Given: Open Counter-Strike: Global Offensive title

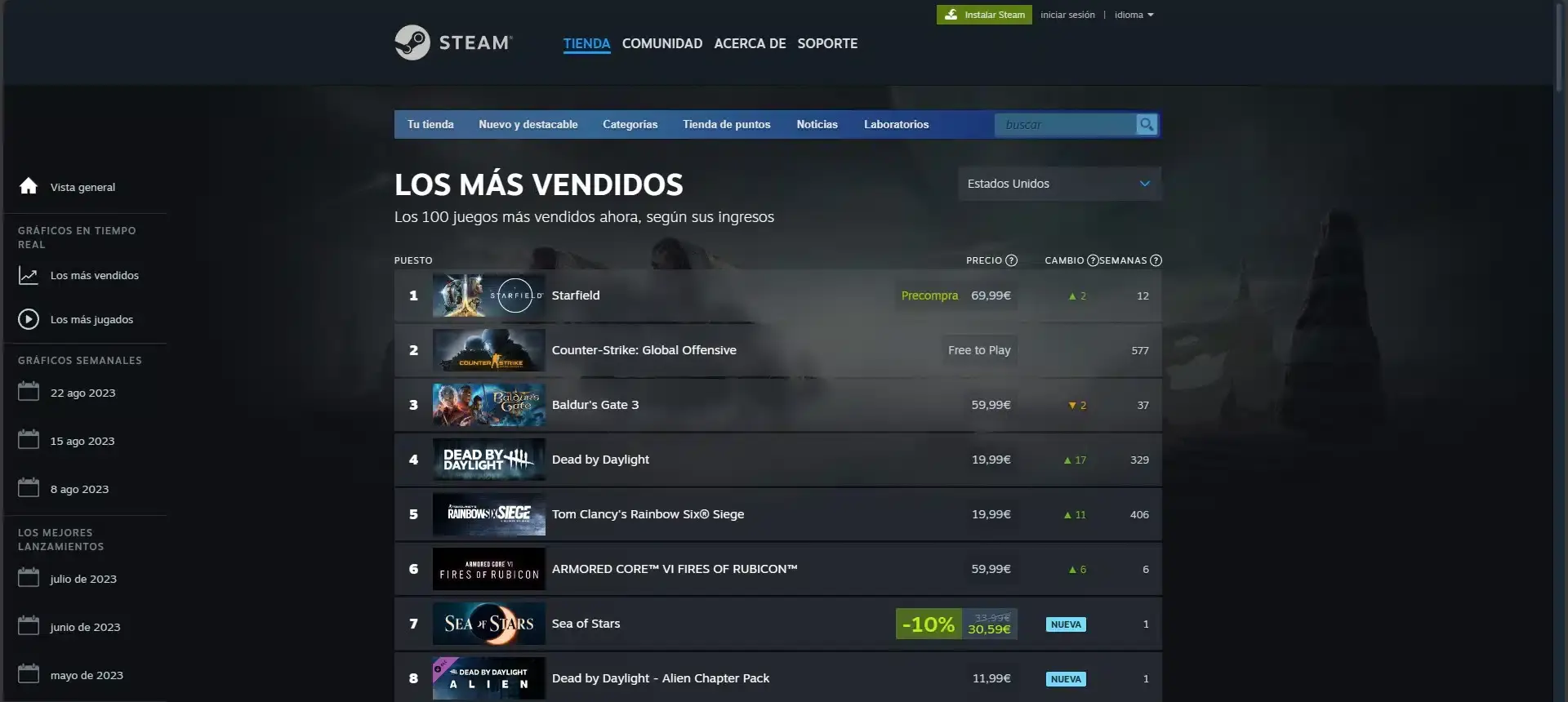Looking at the screenshot, I should click(644, 350).
